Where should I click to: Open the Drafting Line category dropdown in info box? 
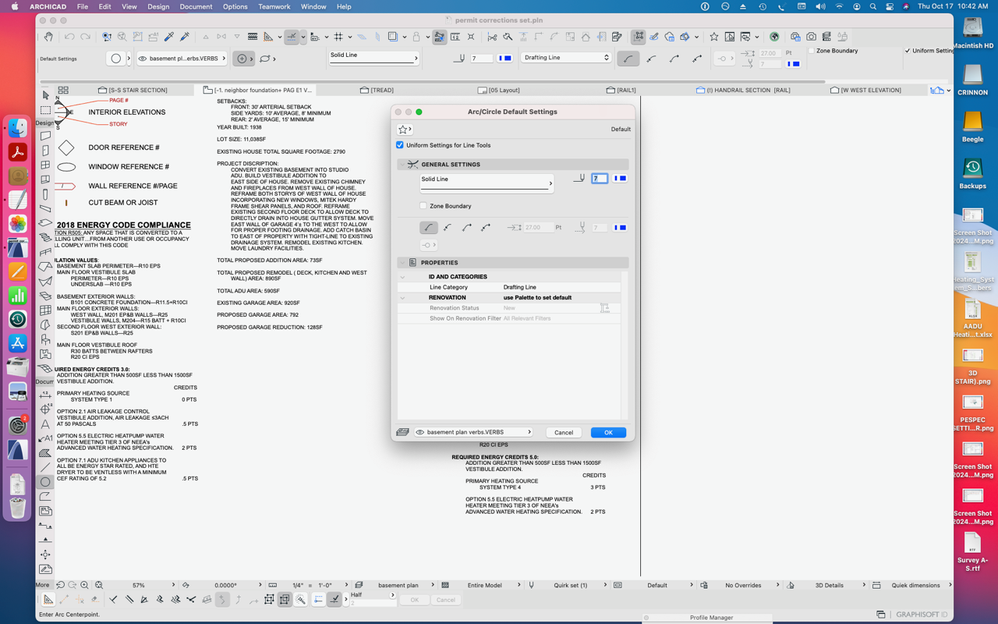click(566, 57)
